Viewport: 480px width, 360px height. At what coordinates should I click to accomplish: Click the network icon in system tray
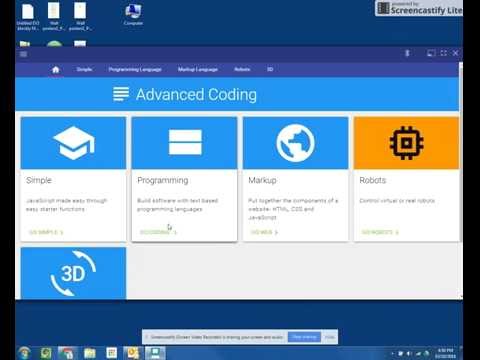pos(417,353)
